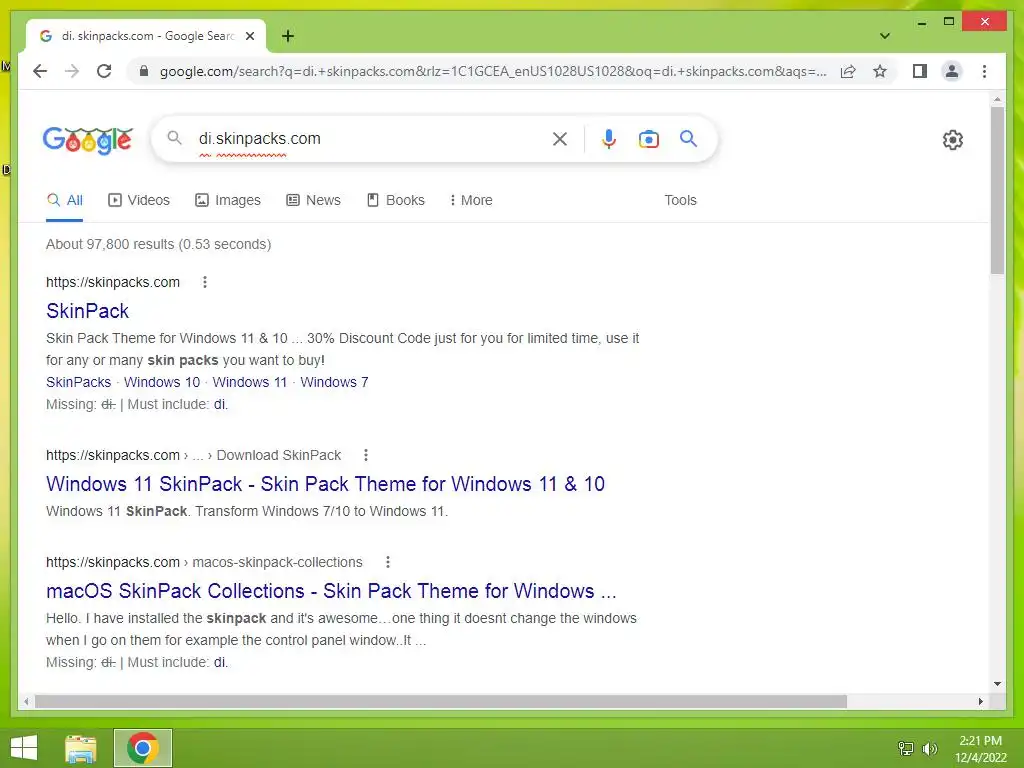Click the Chrome taskbar icon
The width and height of the screenshot is (1024, 768).
(x=142, y=748)
